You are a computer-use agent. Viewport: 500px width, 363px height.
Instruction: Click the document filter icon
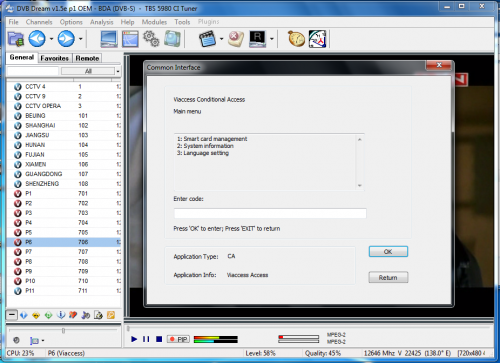pyautogui.click(x=98, y=315)
